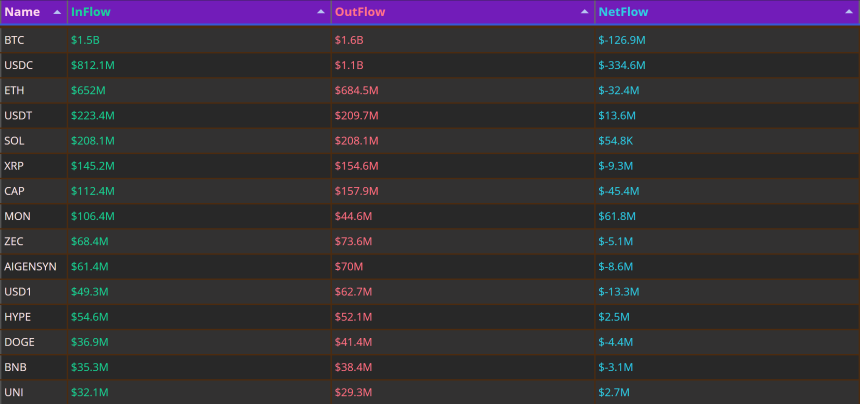Sort by the InFlow column arrow

[x=321, y=12]
